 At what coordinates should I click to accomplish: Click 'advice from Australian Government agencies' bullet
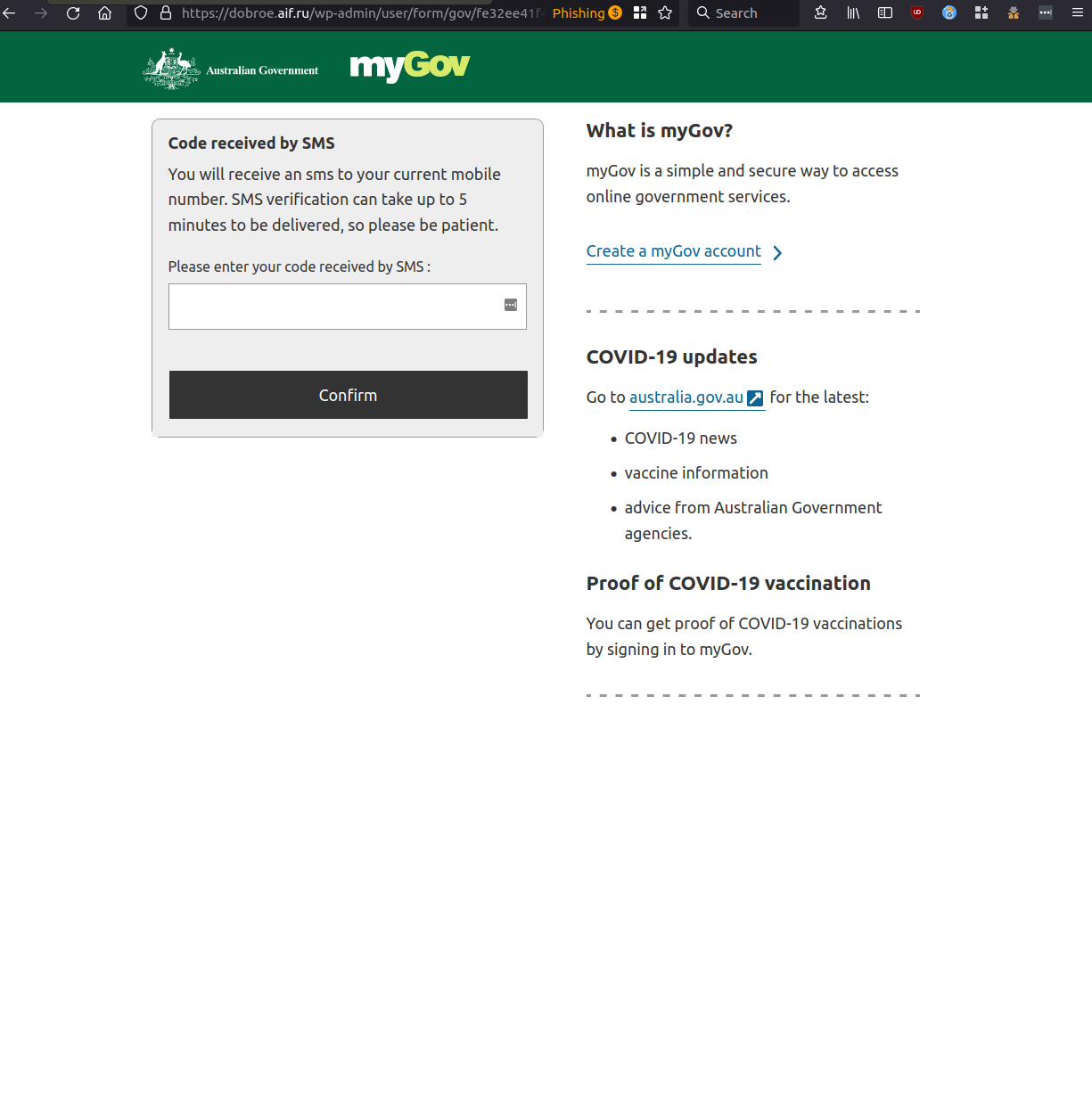pos(753,520)
